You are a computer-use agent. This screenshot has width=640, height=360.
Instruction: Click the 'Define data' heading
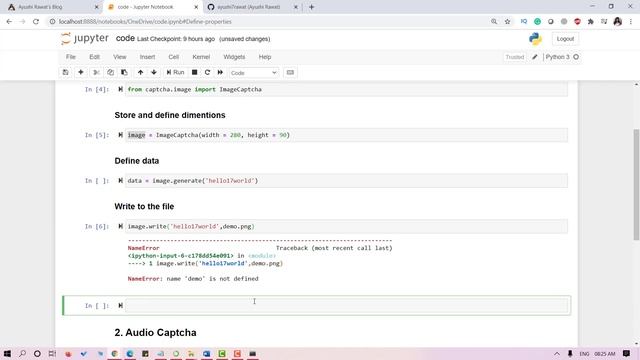tap(137, 161)
